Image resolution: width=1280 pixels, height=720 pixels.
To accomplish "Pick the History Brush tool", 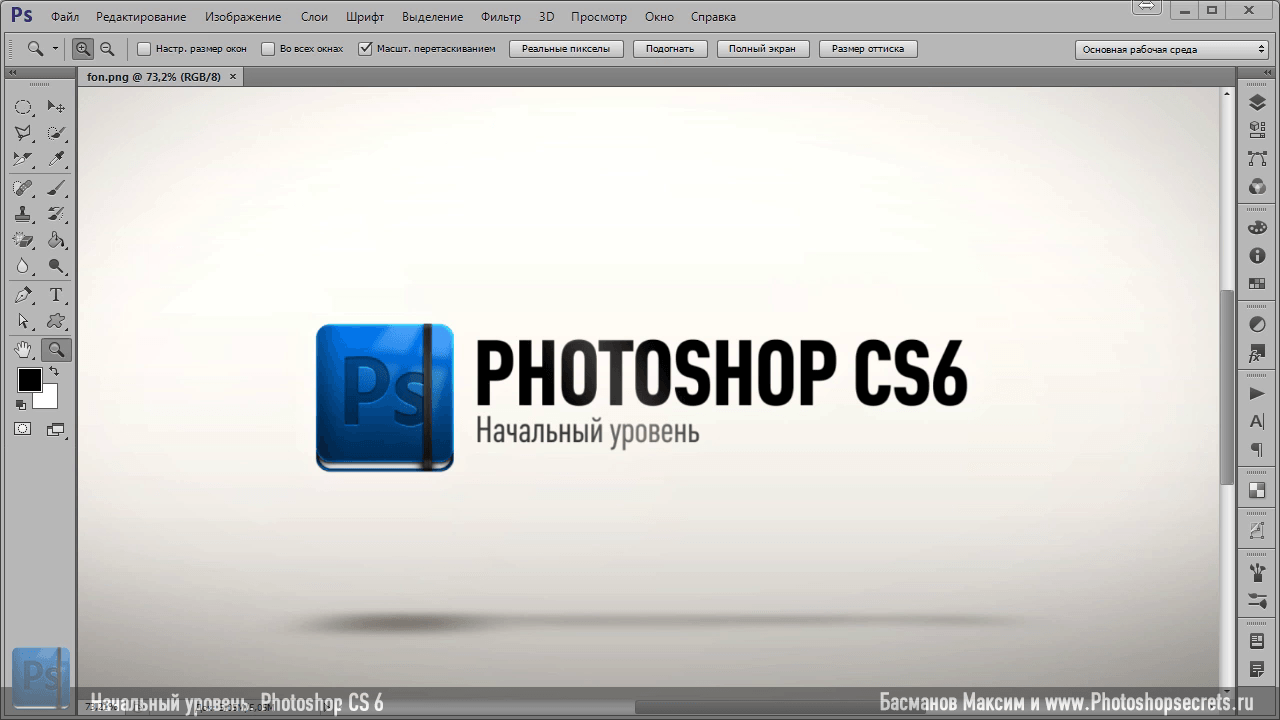I will pyautogui.click(x=56, y=214).
